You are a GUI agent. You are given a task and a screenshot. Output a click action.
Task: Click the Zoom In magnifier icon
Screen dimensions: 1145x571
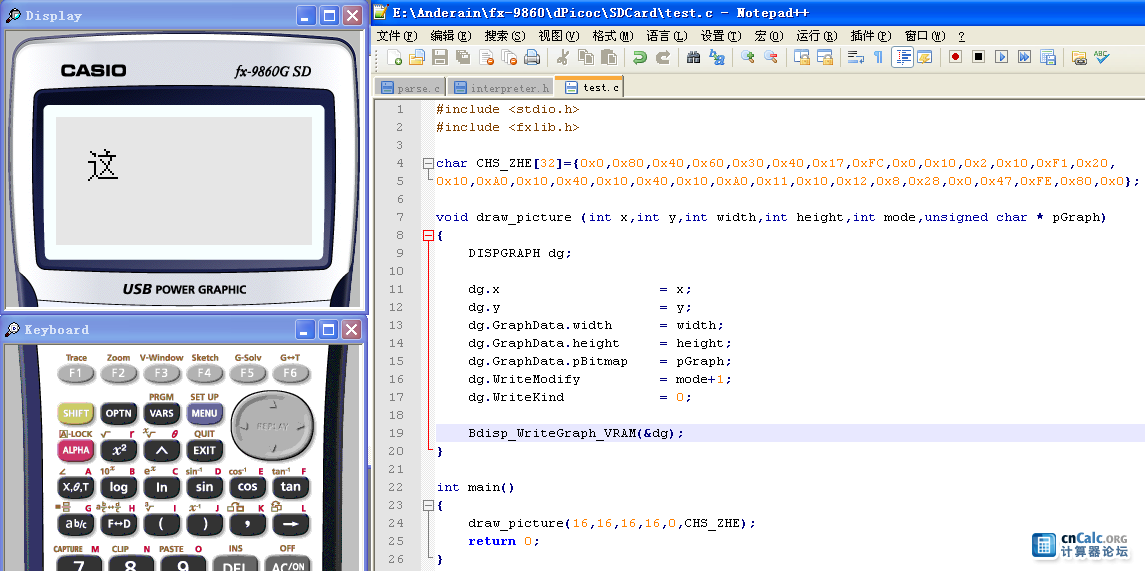pyautogui.click(x=748, y=57)
